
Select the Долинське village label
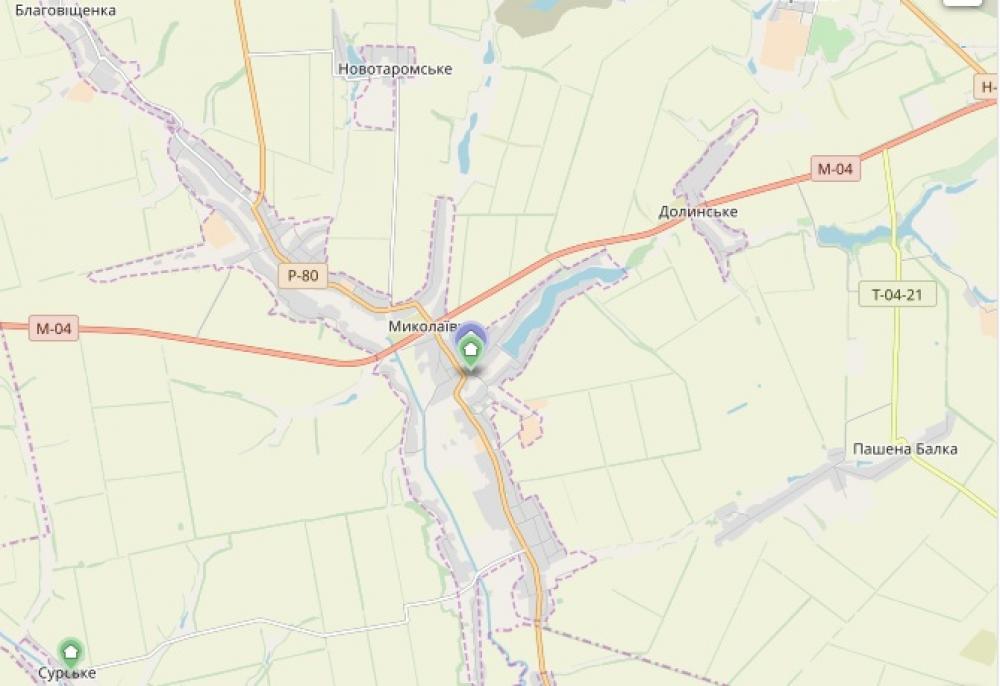pos(698,211)
